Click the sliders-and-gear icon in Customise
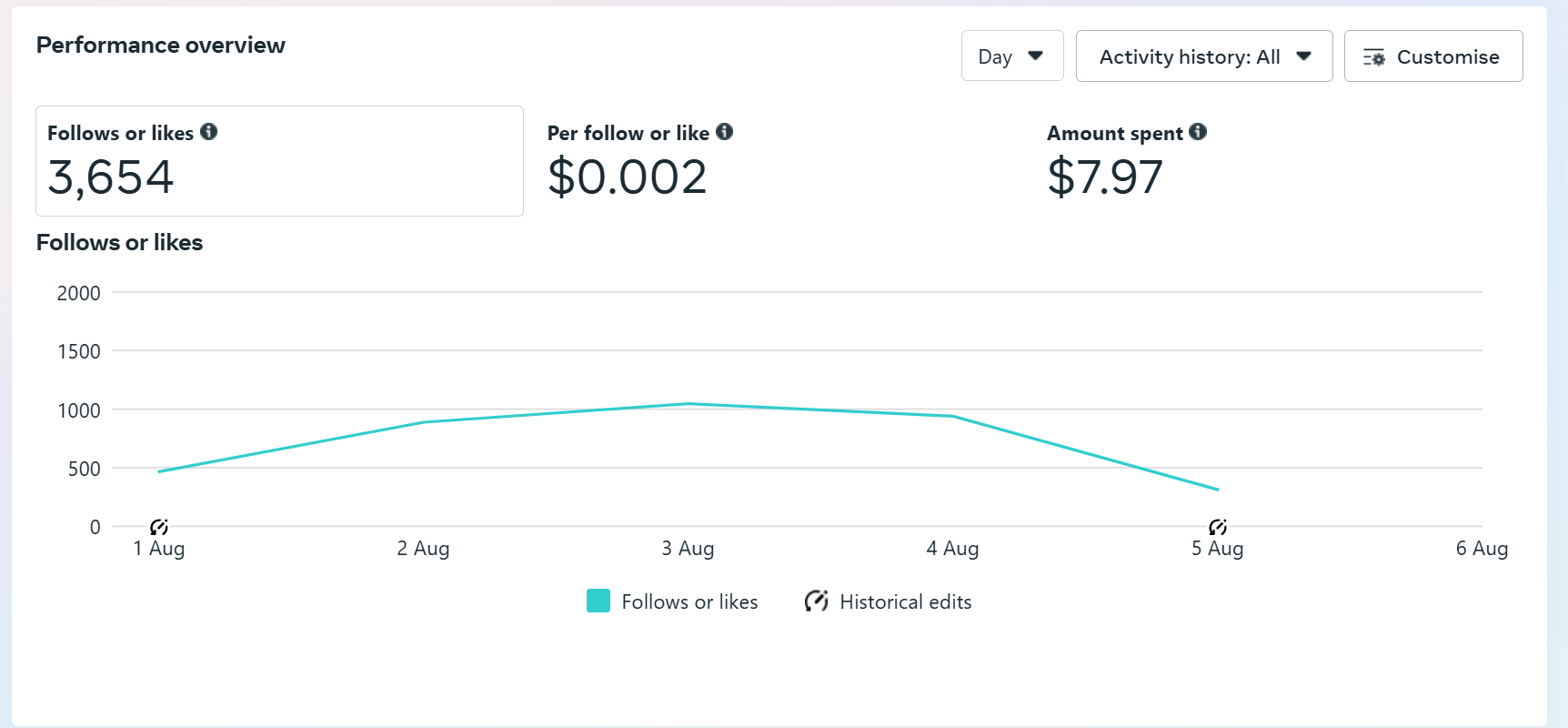This screenshot has height=728, width=1568. tap(1373, 57)
